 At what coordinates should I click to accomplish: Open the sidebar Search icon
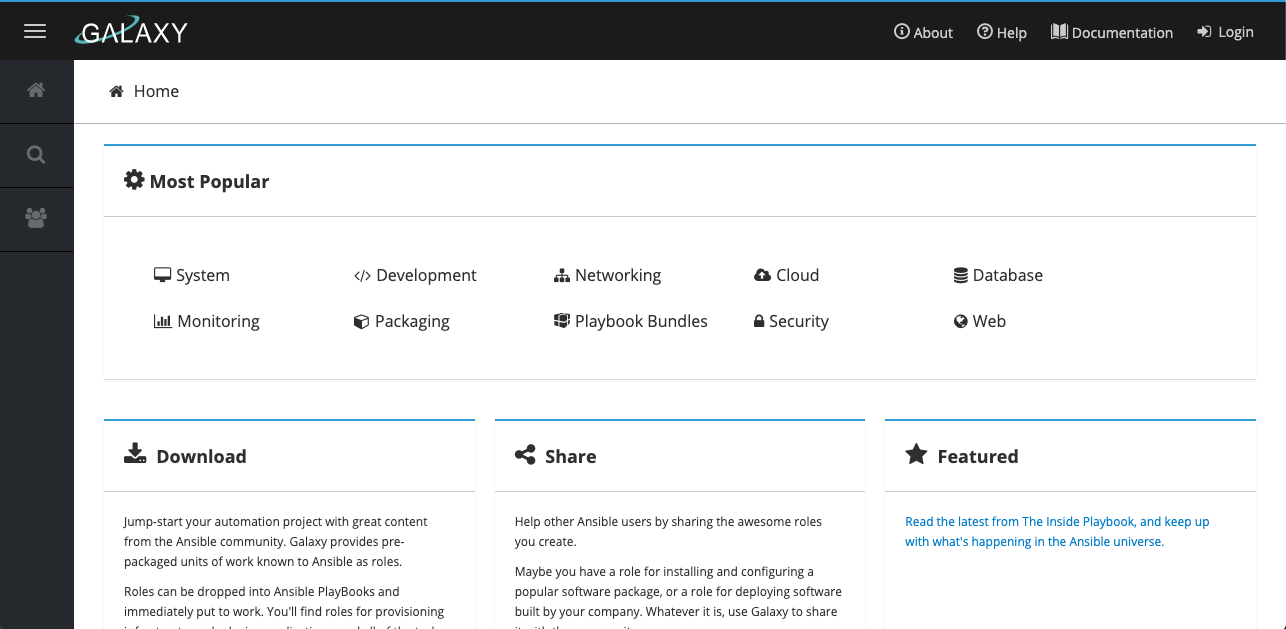point(36,155)
